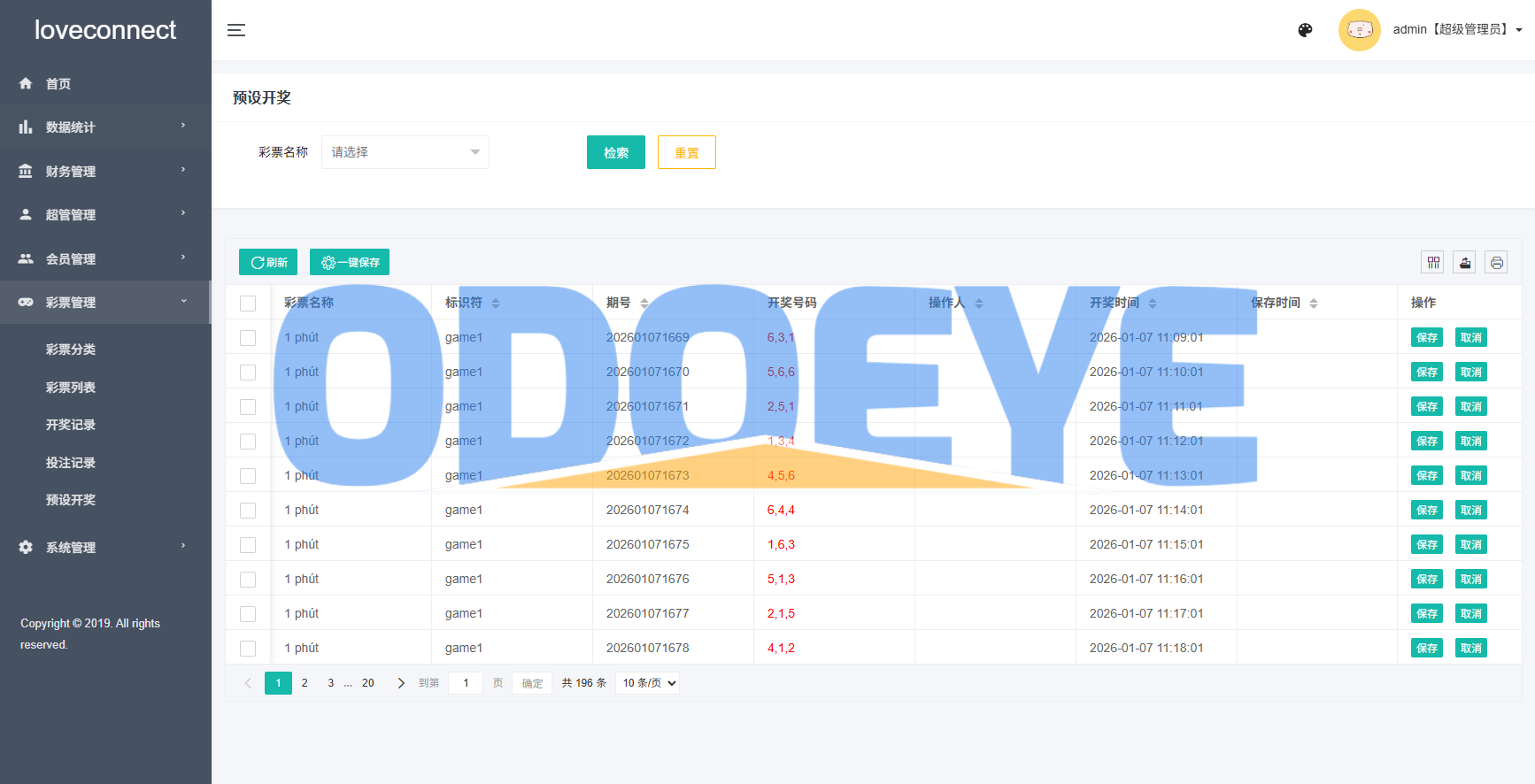1535x784 pixels.
Task: Sort by 期号 column sort arrows
Action: pyautogui.click(x=644, y=304)
